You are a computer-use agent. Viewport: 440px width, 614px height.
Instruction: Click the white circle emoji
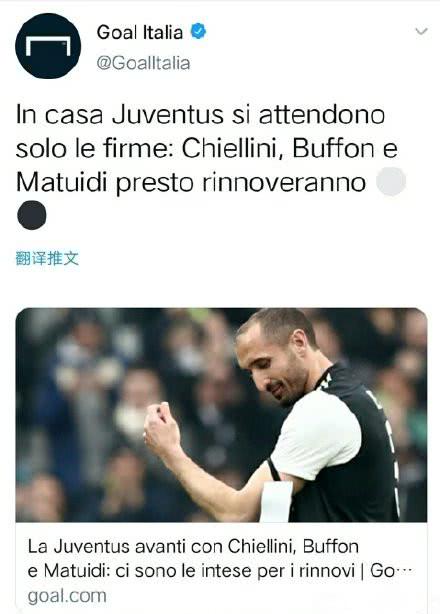coord(391,182)
